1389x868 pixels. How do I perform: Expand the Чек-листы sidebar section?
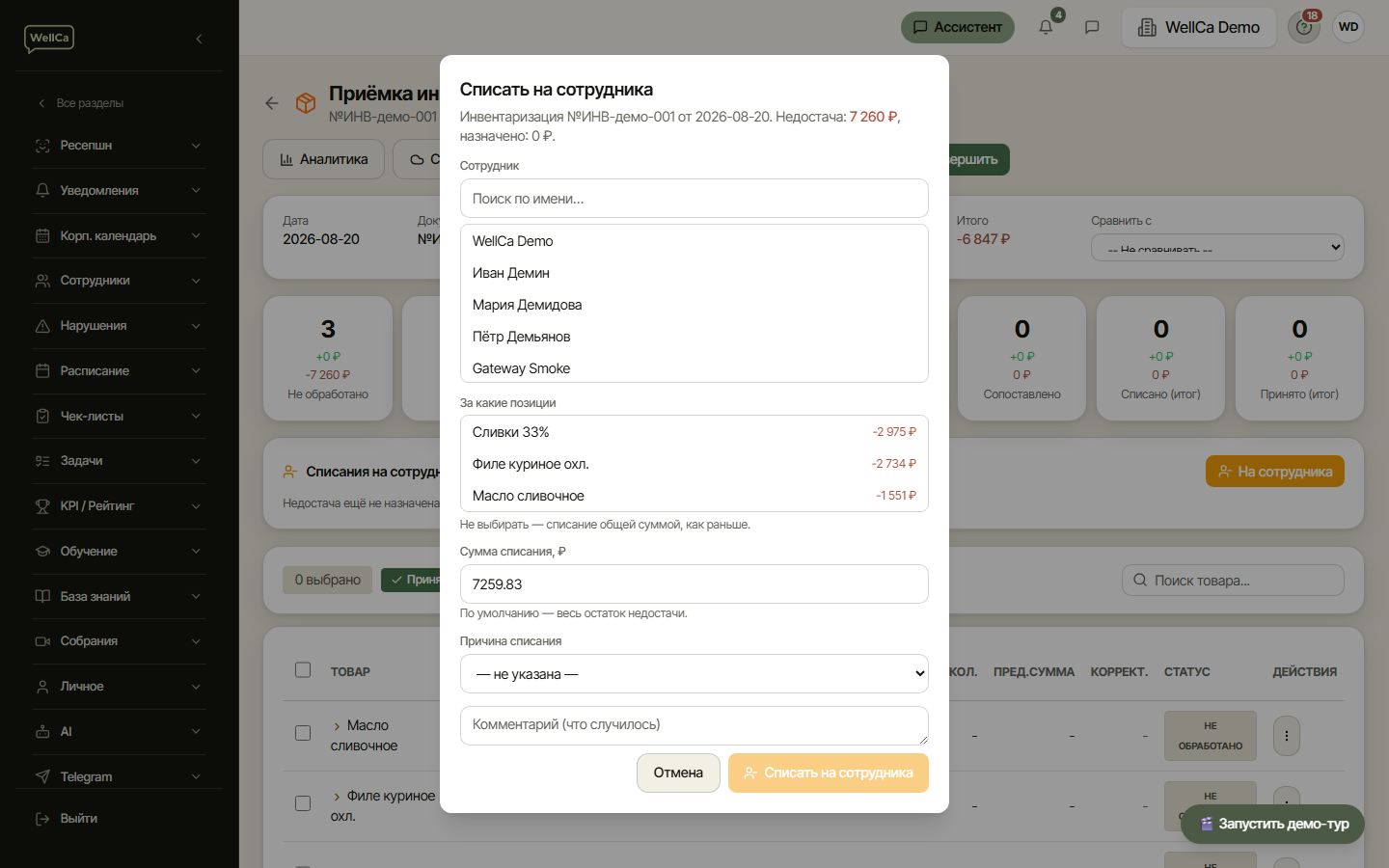point(119,417)
